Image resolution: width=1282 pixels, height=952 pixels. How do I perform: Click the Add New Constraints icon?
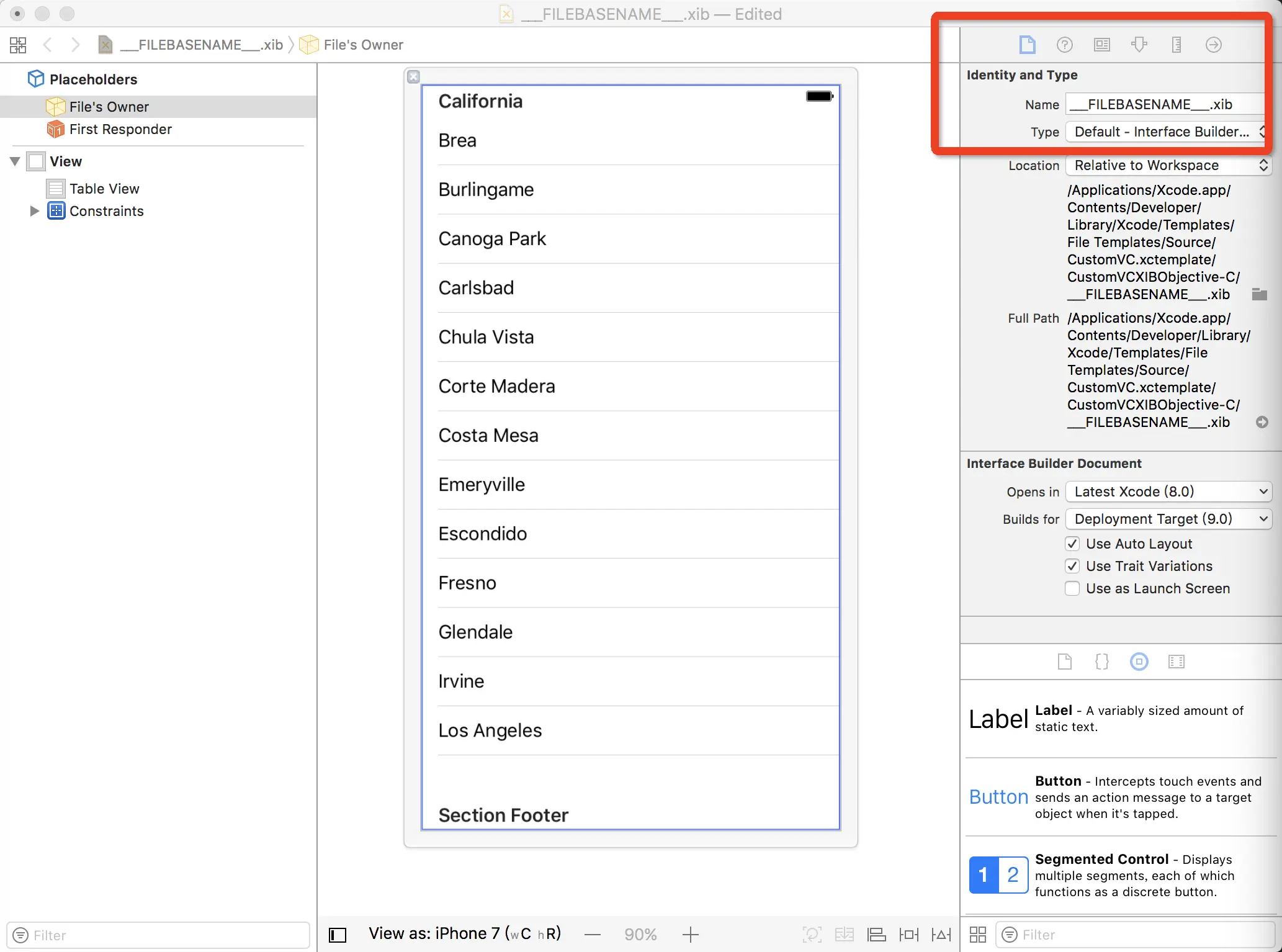point(908,935)
